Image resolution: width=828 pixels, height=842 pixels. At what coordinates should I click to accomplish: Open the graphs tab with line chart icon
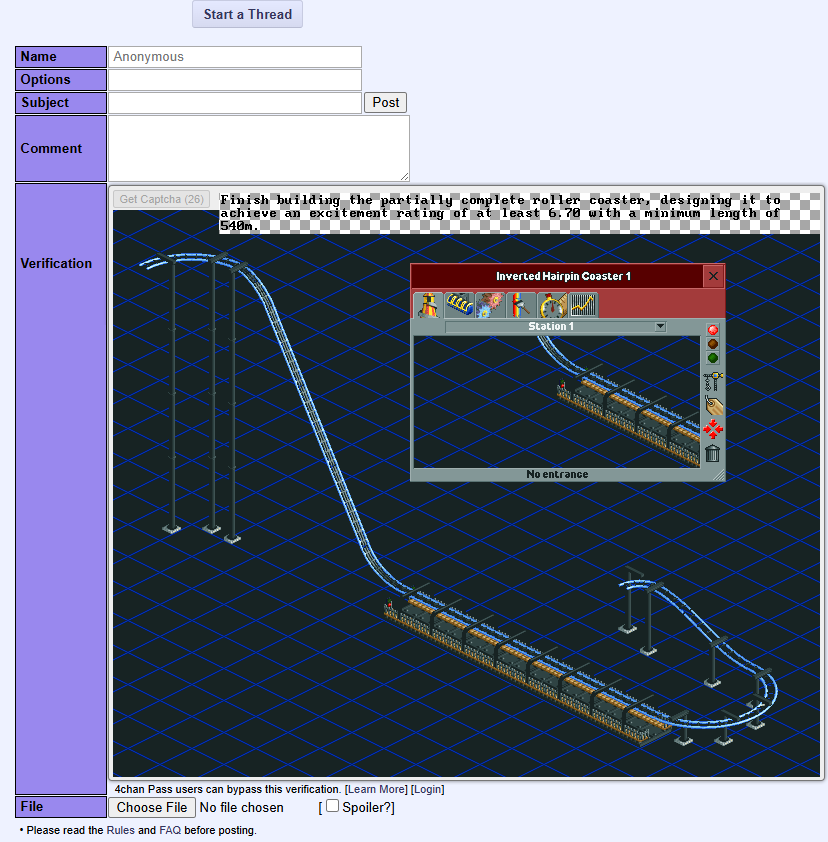(x=583, y=305)
